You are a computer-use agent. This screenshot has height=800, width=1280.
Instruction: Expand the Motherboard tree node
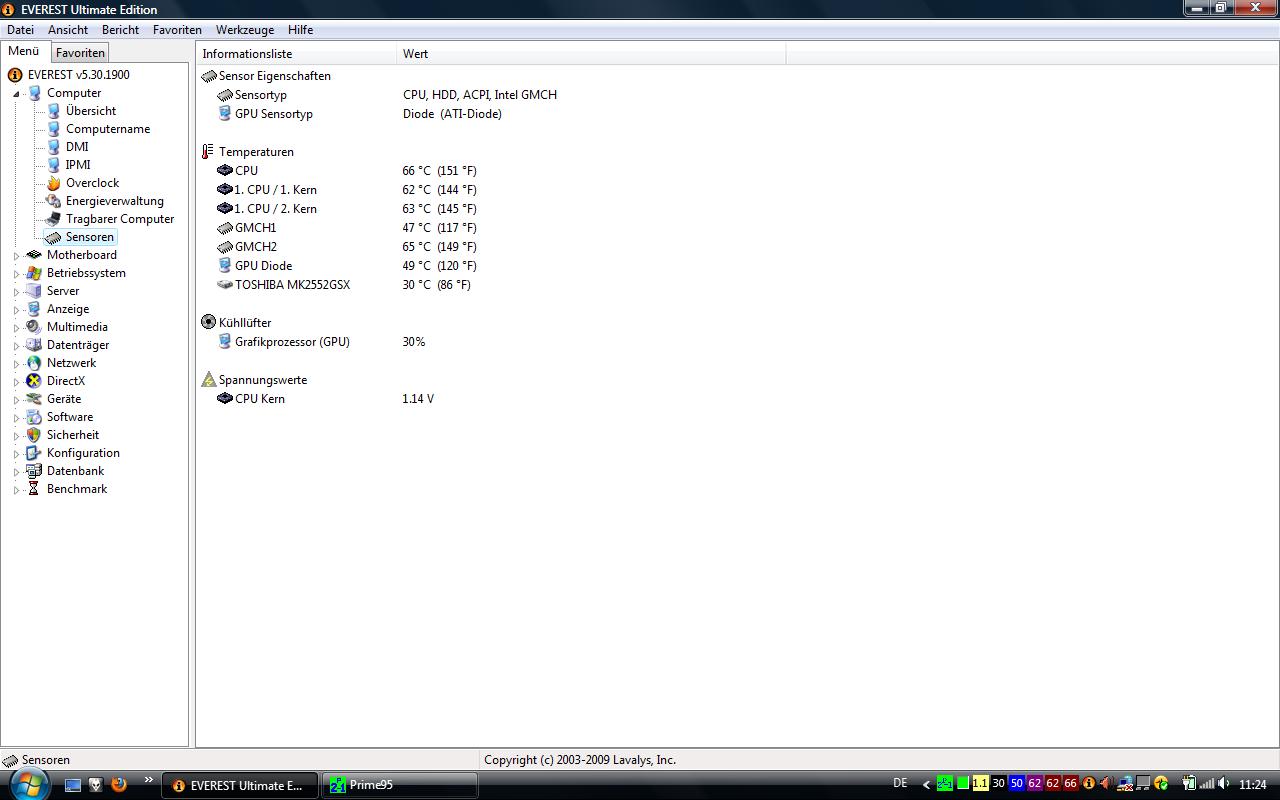(17, 255)
